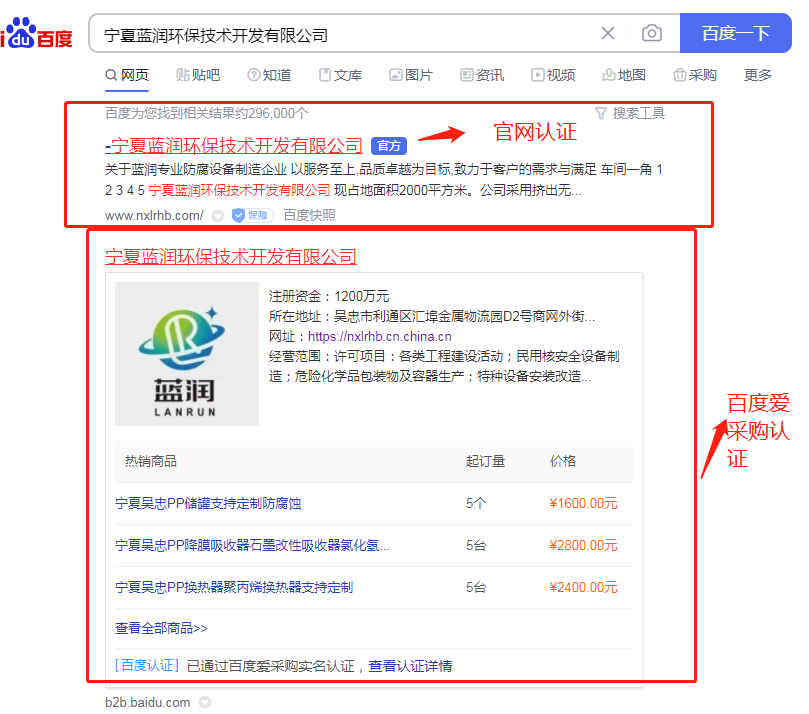Click the price ¥1600.00元
This screenshot has height=714, width=809.
[583, 504]
